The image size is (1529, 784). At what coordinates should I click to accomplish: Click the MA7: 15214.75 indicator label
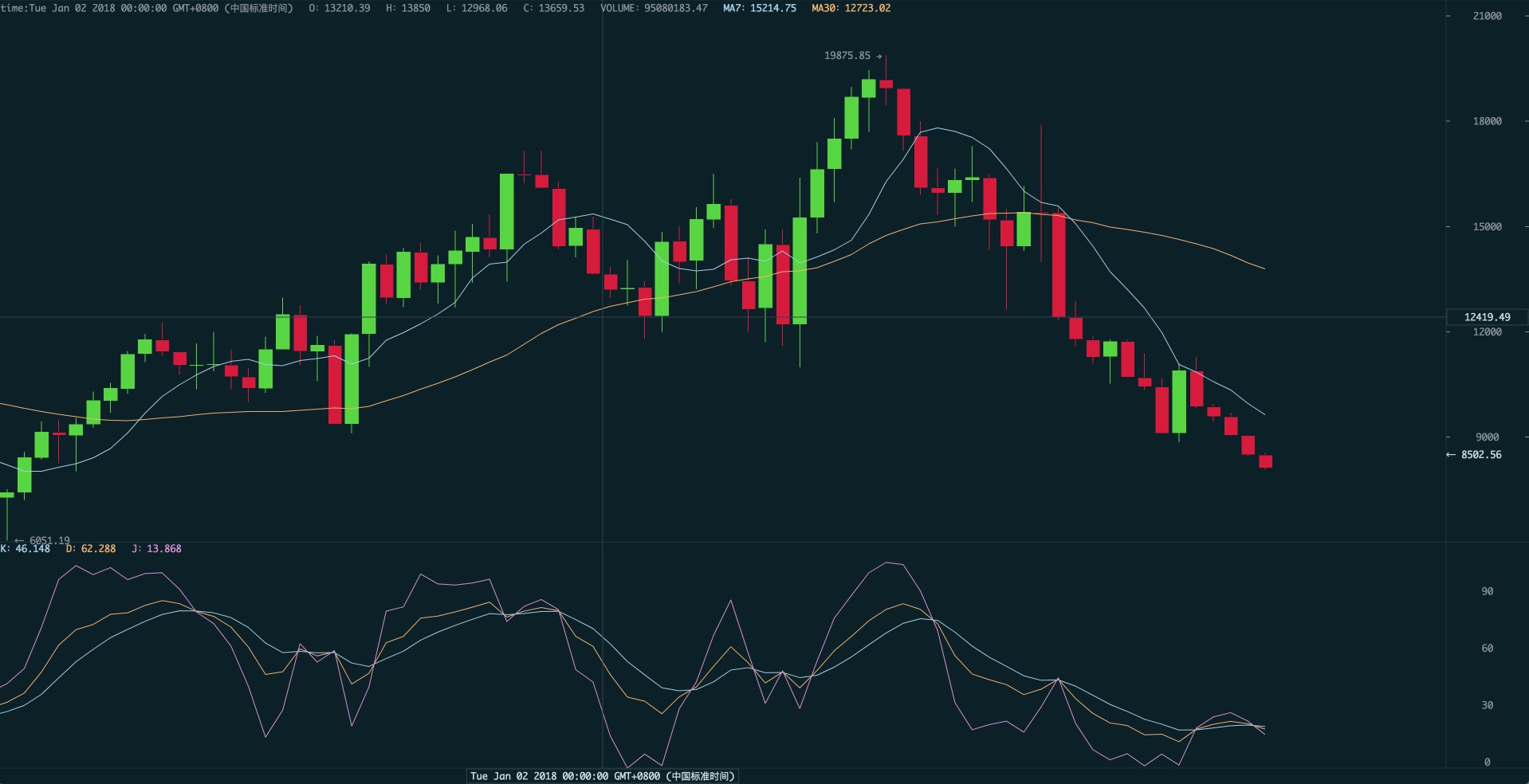pyautogui.click(x=760, y=8)
